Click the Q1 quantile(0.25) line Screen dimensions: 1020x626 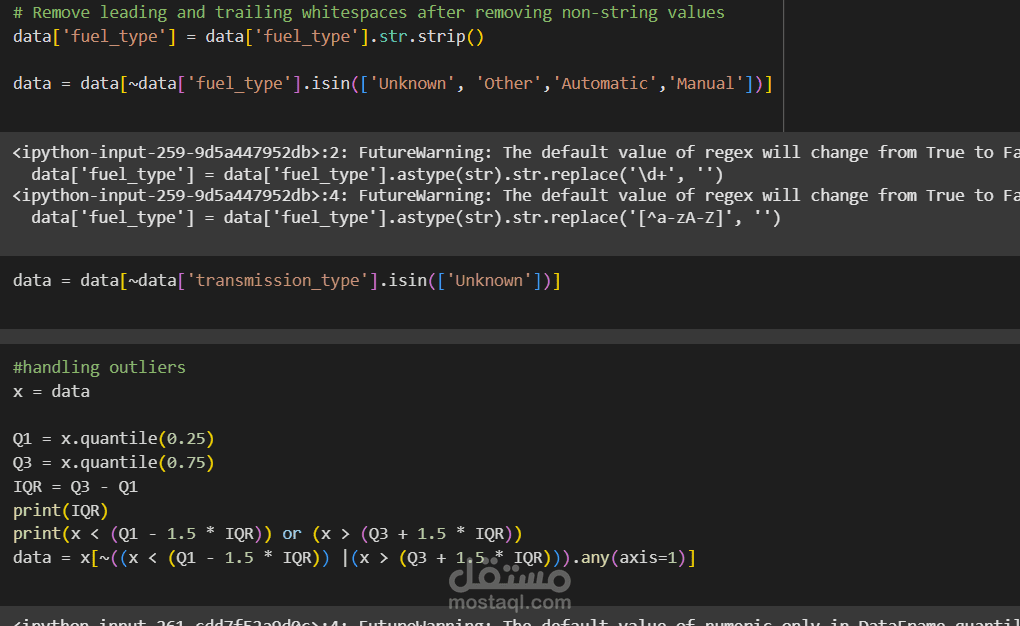coord(114,439)
